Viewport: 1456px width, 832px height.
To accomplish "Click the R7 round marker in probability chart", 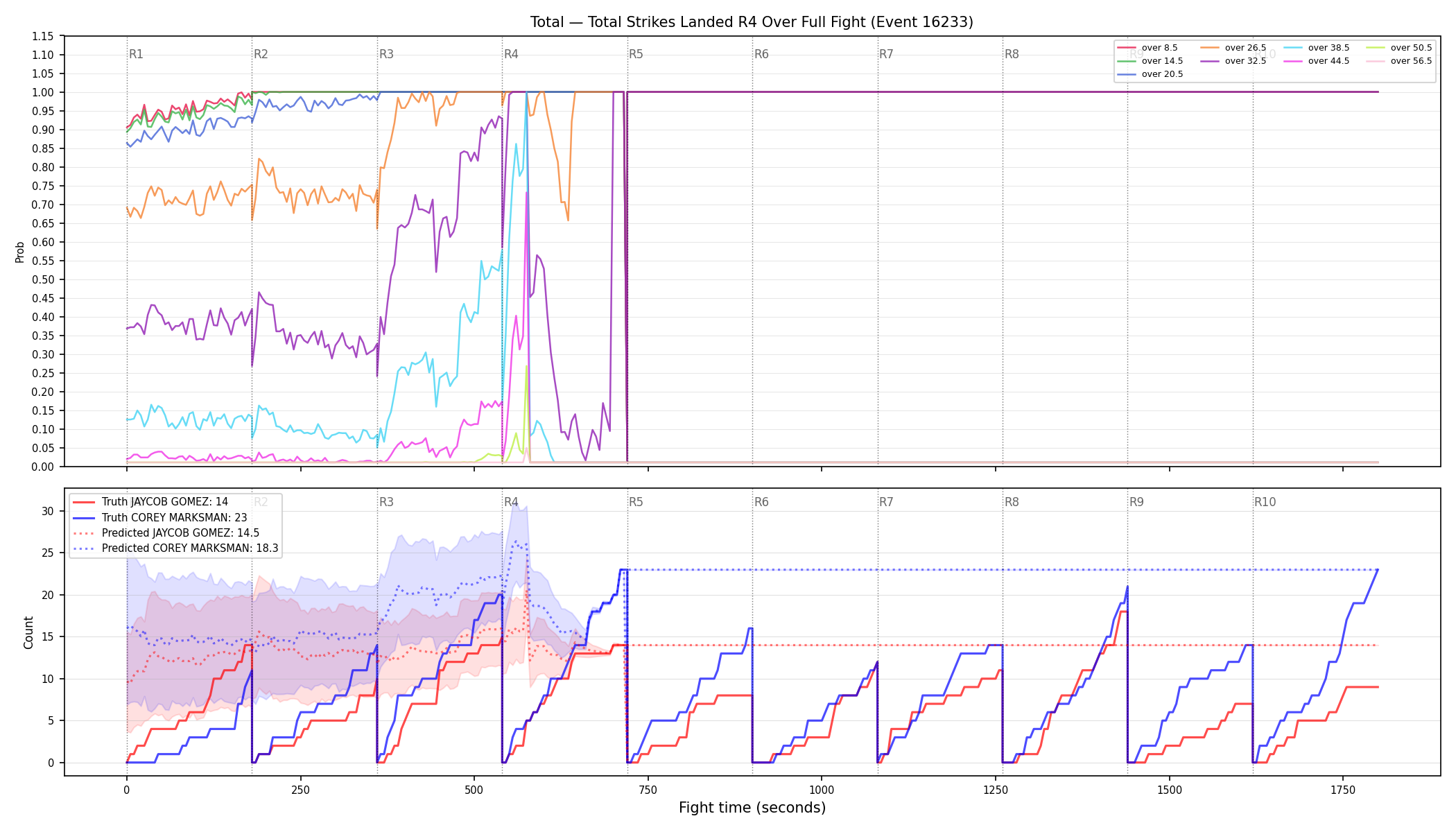I will click(886, 54).
